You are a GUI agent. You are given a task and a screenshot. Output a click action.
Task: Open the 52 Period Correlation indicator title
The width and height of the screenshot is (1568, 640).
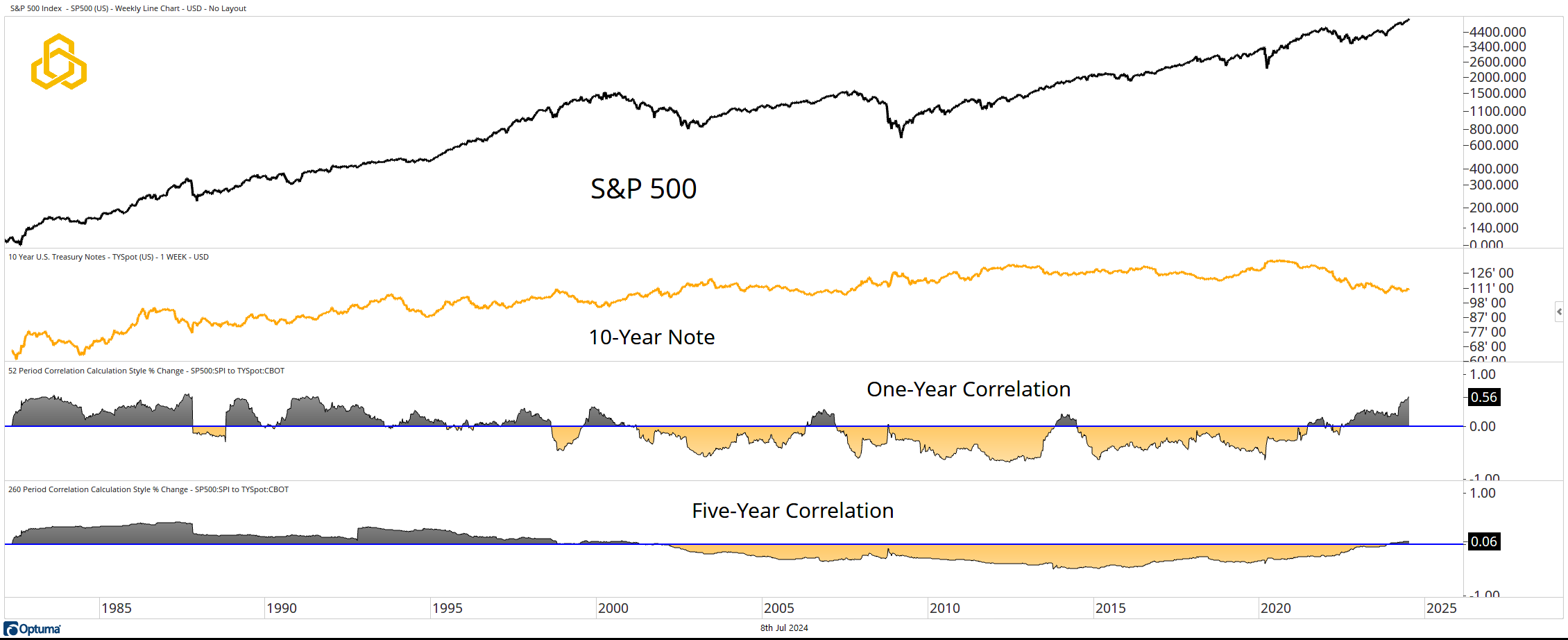[x=146, y=371]
